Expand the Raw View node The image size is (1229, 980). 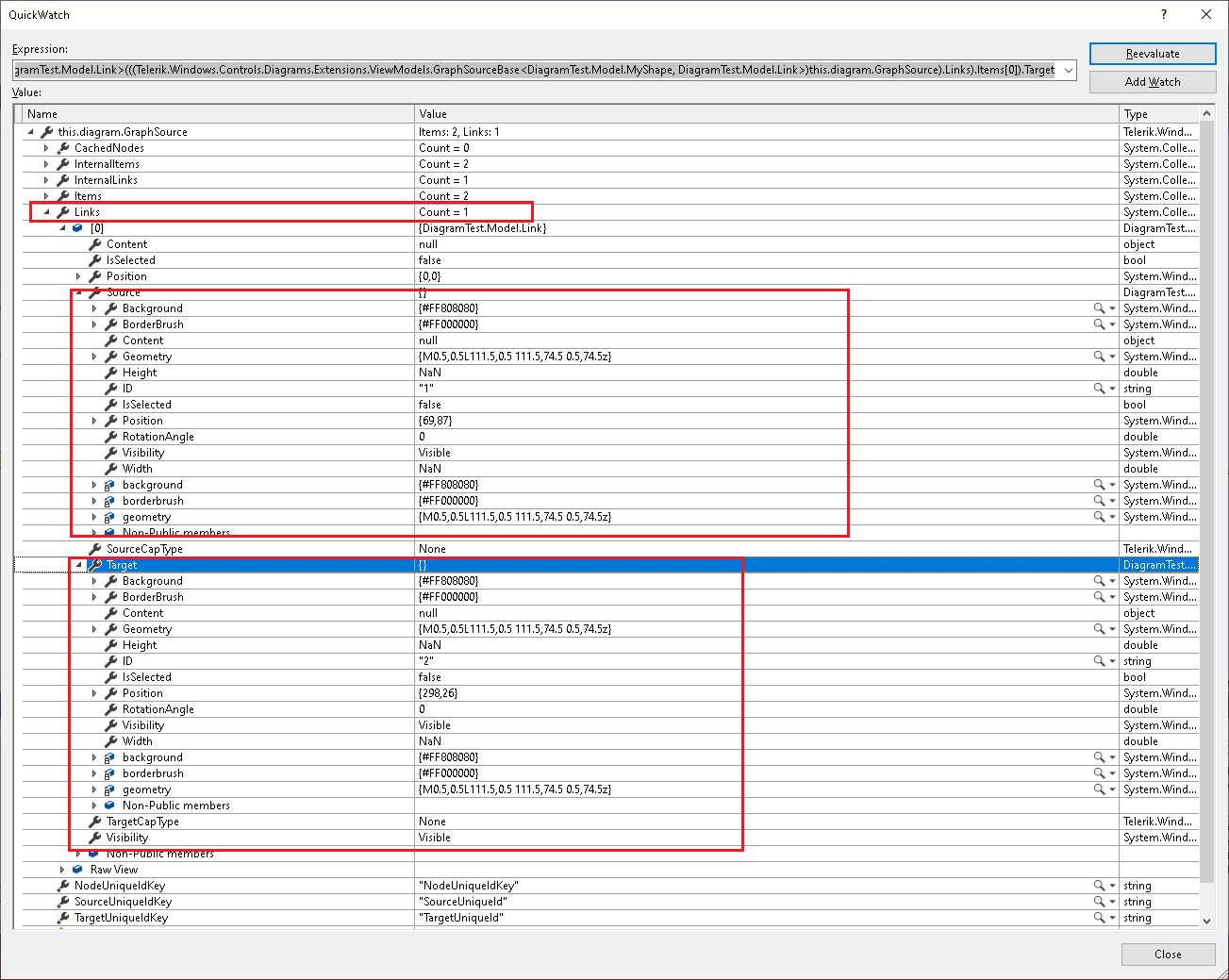[62, 870]
